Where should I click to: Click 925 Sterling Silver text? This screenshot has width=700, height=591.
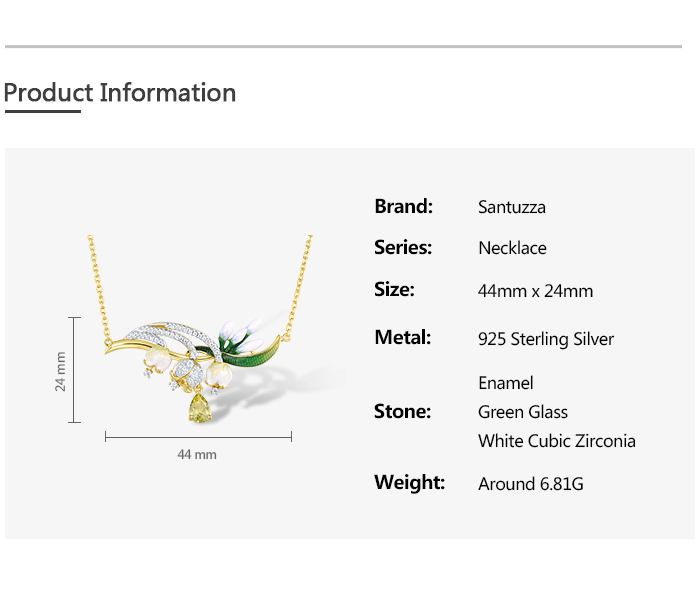pyautogui.click(x=546, y=339)
